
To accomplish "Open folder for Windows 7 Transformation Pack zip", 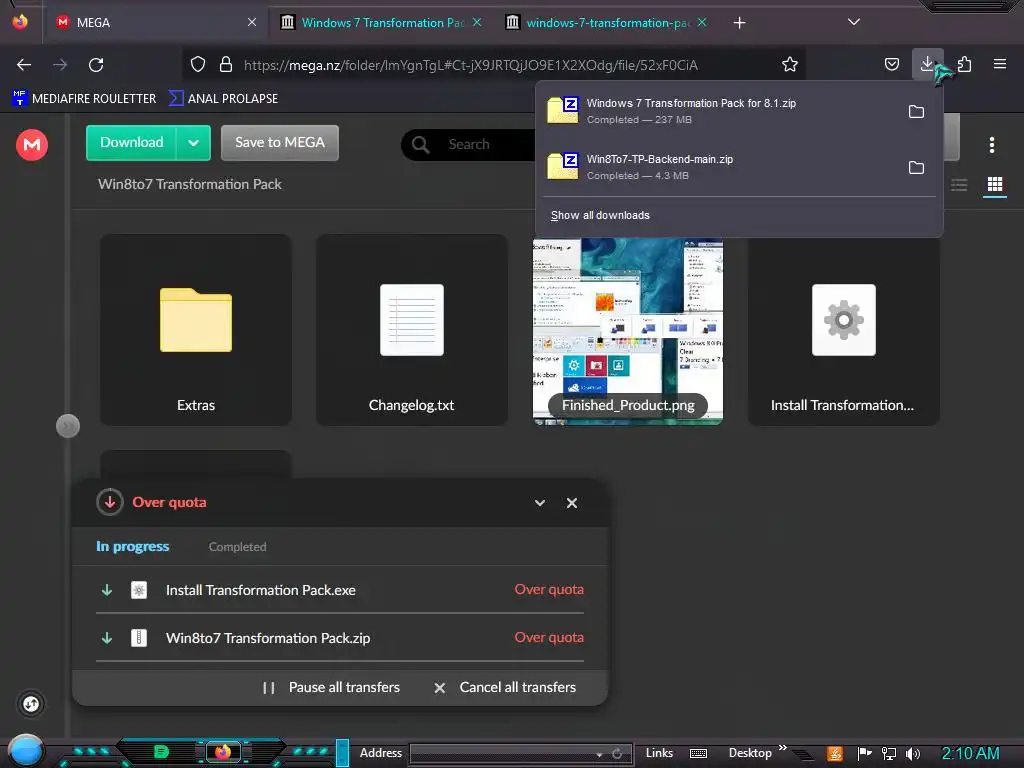I will click(x=916, y=112).
